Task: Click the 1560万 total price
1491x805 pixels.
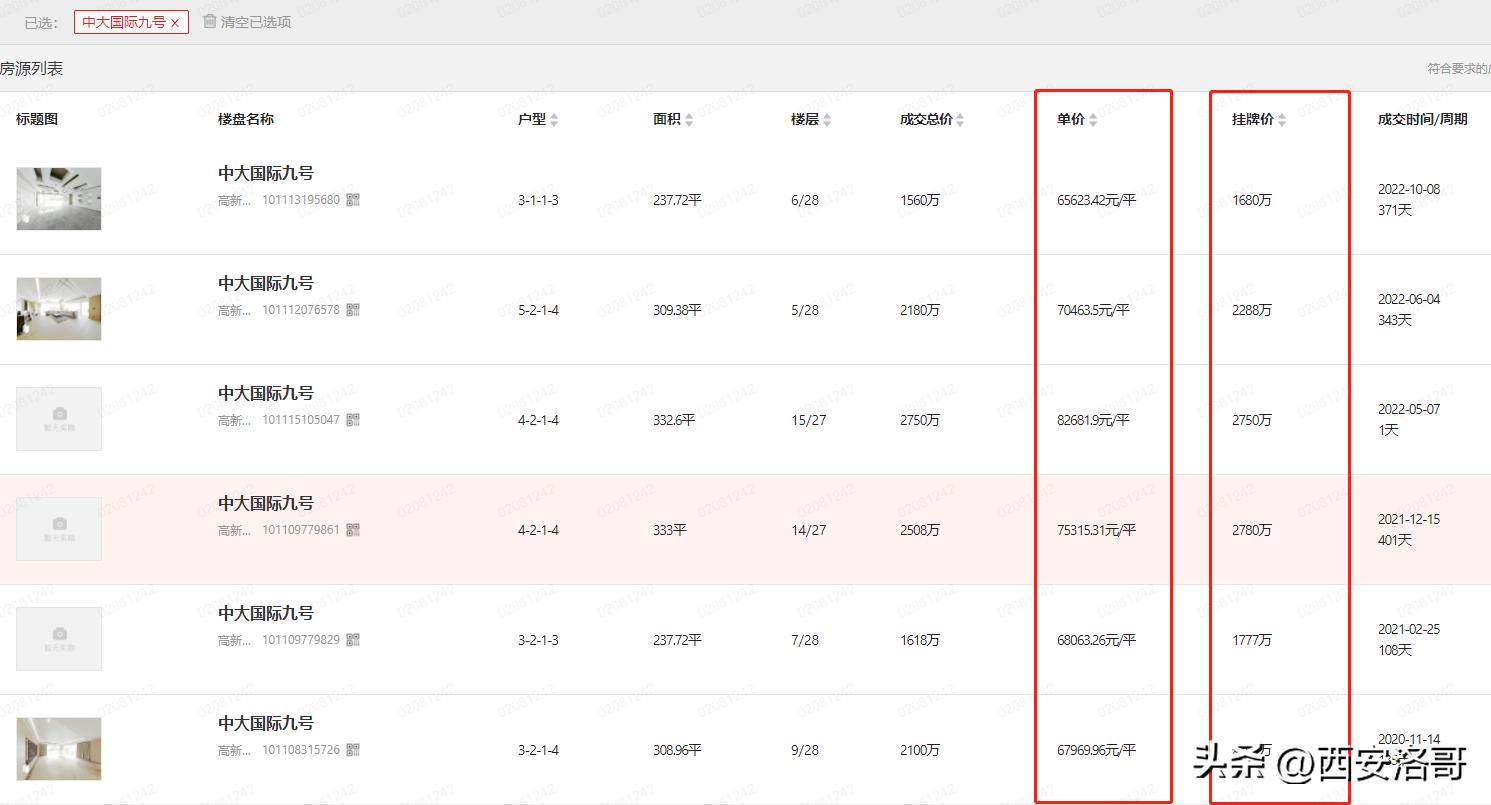Action: (x=920, y=200)
